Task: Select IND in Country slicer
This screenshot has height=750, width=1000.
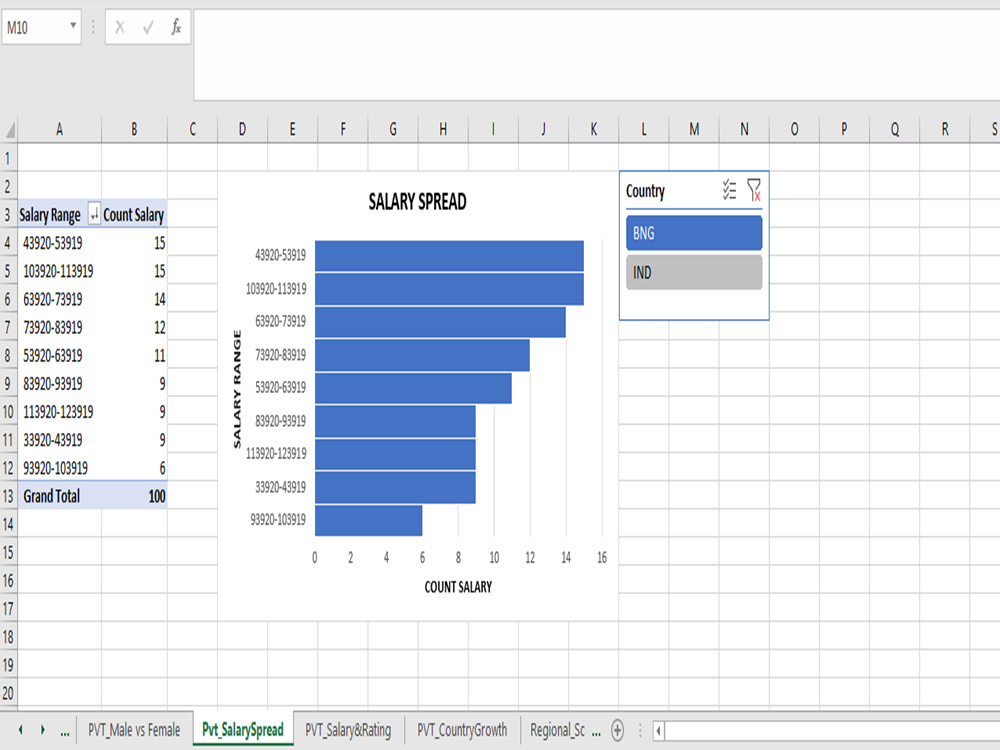Action: (x=694, y=272)
